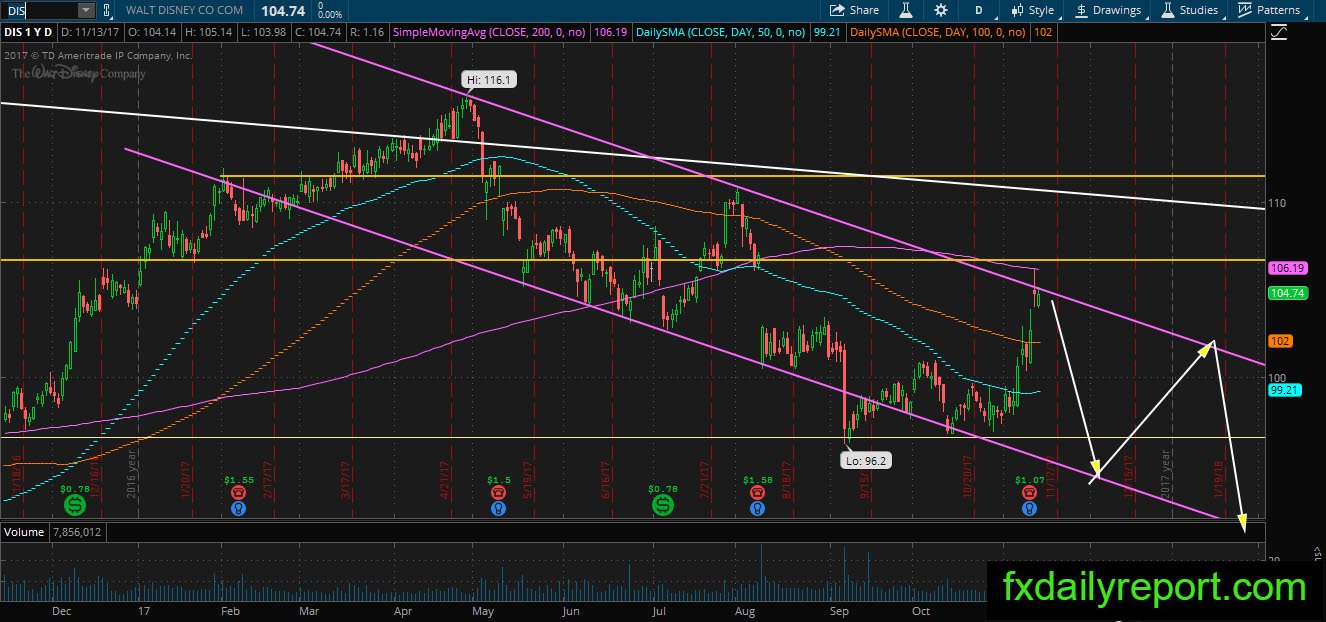Click the blue lightbulb icon under $1.5
This screenshot has width=1326, height=622.
click(498, 508)
